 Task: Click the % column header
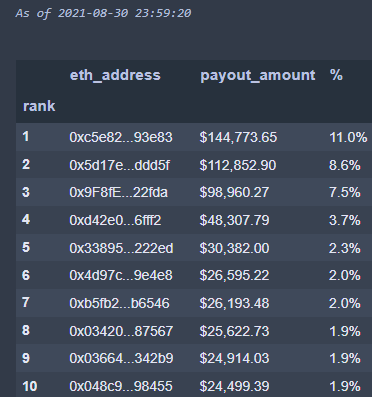tap(336, 75)
